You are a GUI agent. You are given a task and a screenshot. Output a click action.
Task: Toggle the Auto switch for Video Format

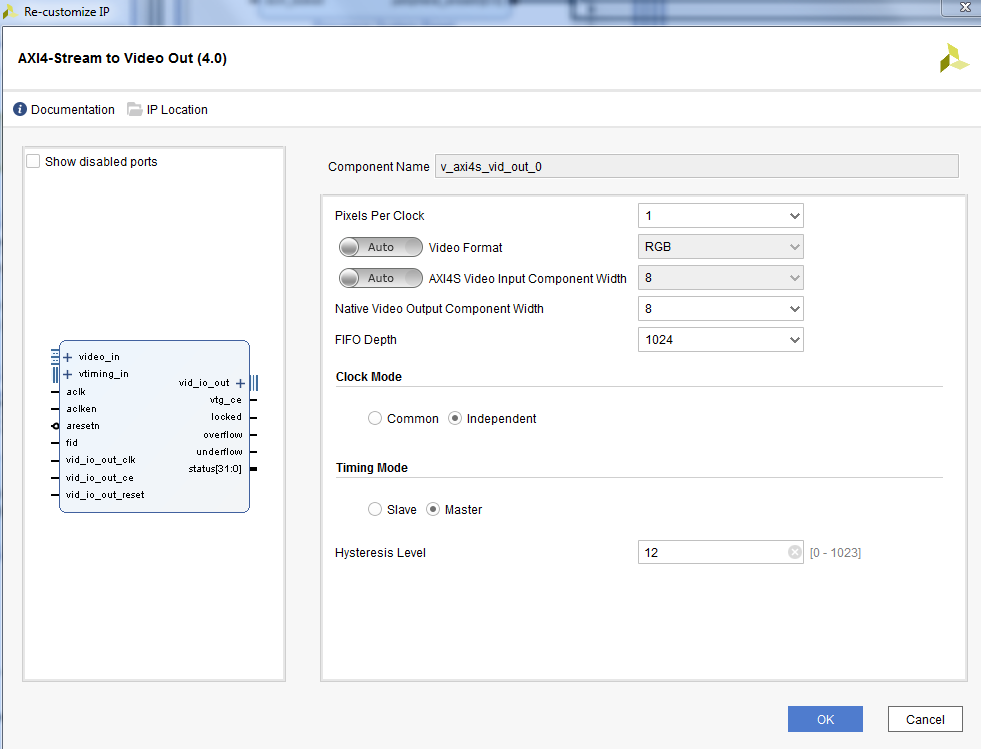click(380, 247)
